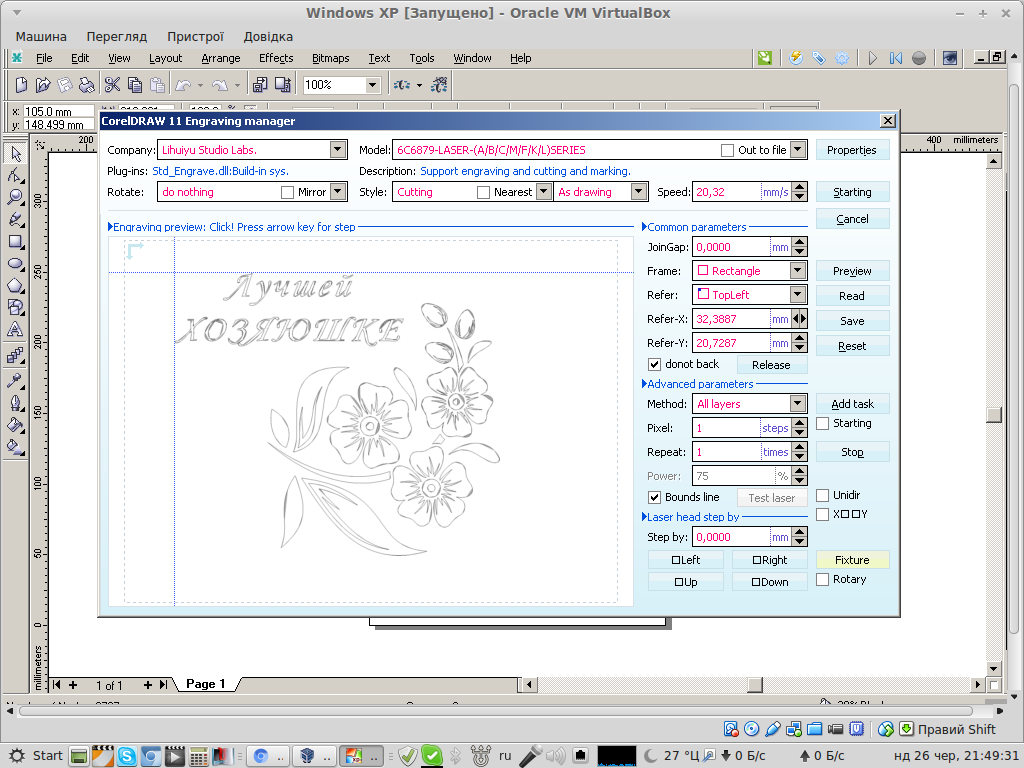Open the Model dropdown arrow
This screenshot has height=768, width=1024.
(798, 150)
